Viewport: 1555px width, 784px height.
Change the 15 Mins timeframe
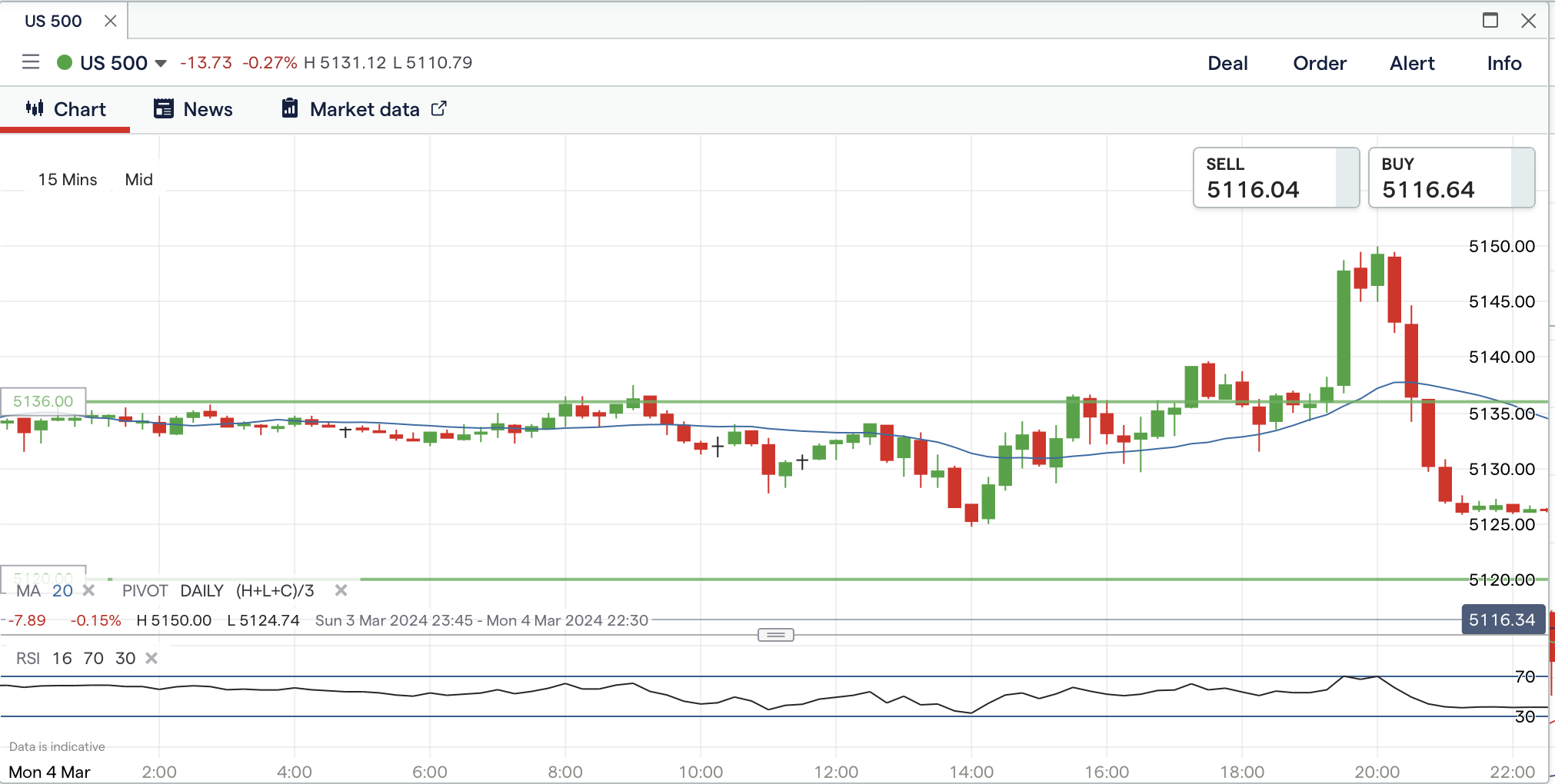click(68, 179)
